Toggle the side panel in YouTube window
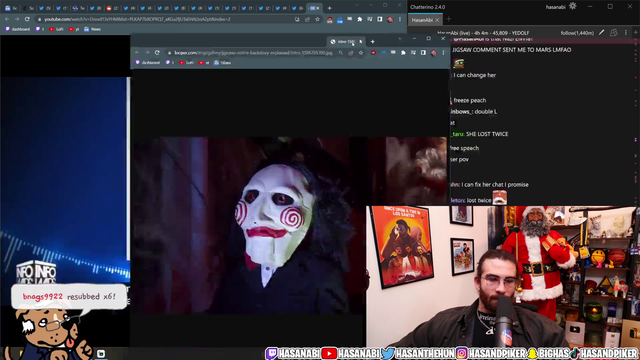This screenshot has height=360, width=640. (380, 19)
